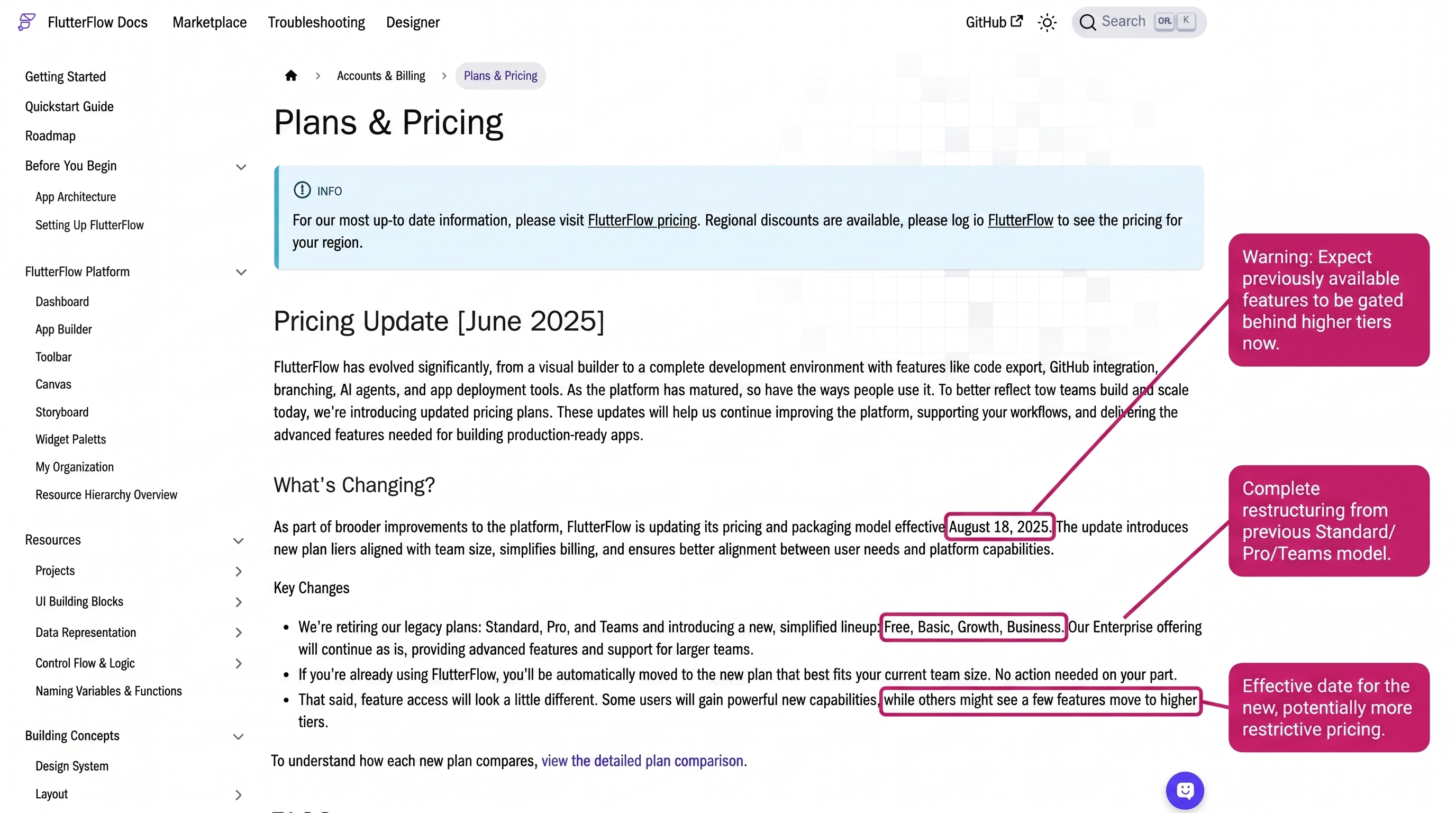Toggle the light/dark theme sun icon

point(1047,23)
